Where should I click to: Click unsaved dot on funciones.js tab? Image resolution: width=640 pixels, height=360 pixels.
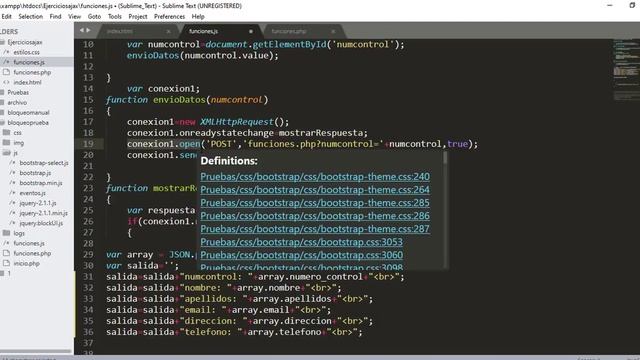[251, 31]
